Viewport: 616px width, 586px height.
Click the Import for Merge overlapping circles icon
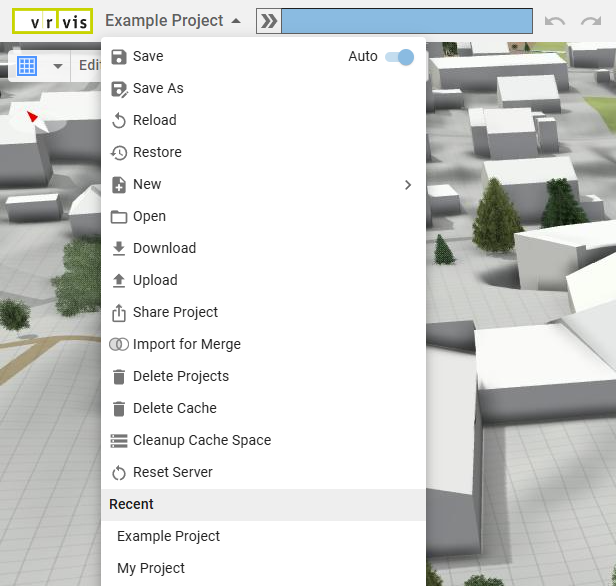coord(119,344)
